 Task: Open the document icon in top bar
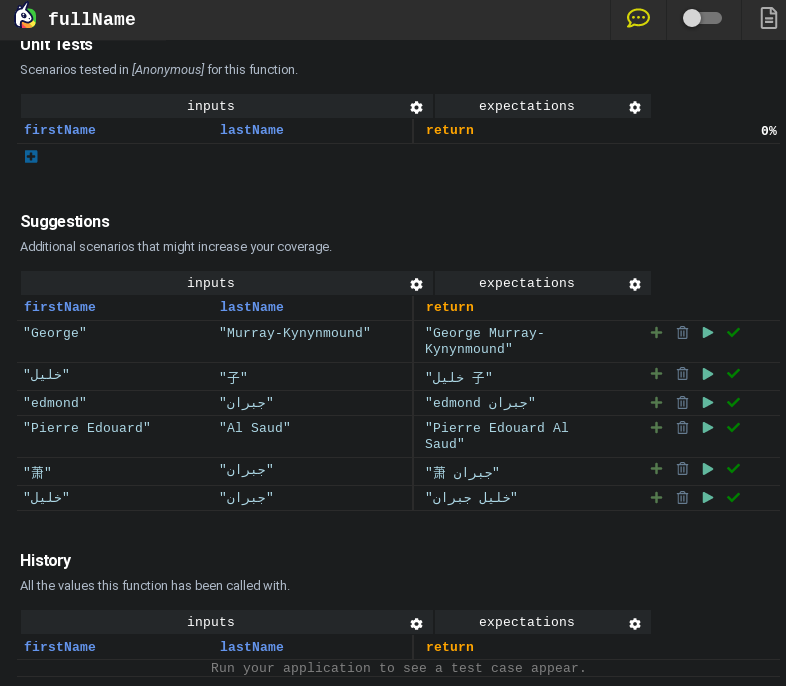tap(768, 18)
